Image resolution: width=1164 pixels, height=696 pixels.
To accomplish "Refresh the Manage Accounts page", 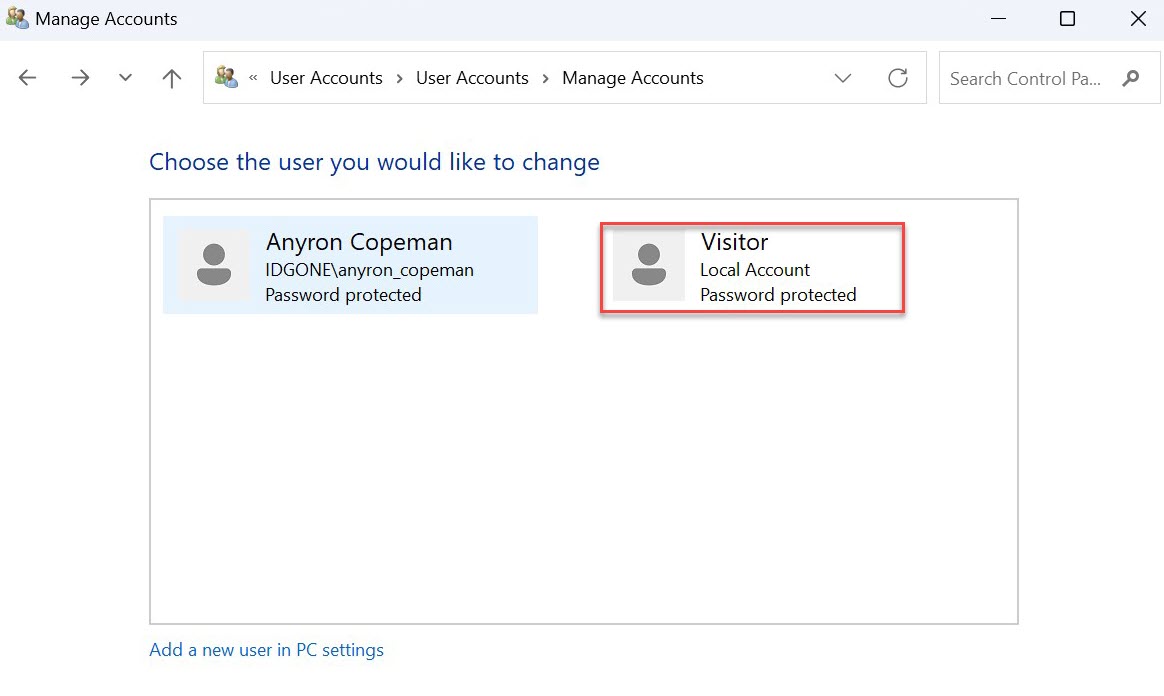I will coord(898,78).
